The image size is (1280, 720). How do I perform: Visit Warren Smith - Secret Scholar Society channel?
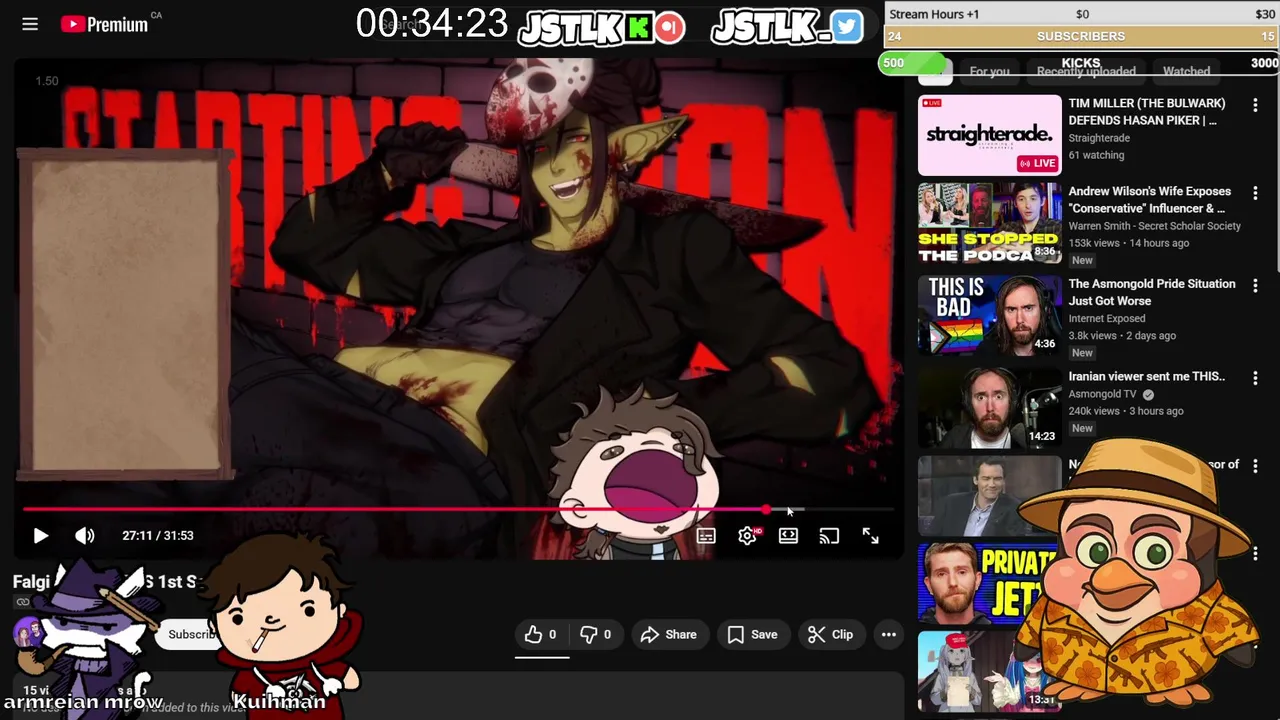coord(1154,226)
